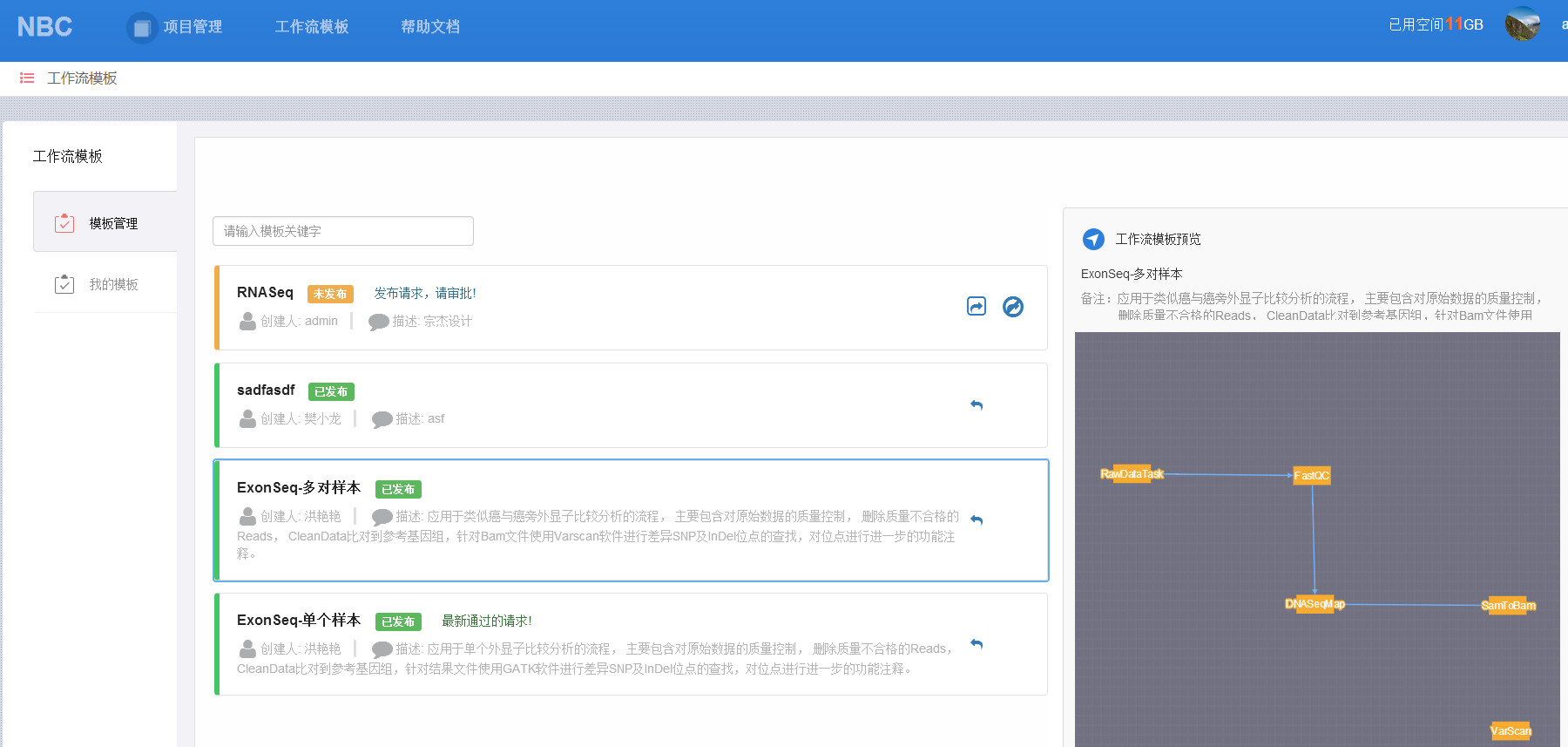Select 我的模板 in the sidebar
1568x747 pixels.
tap(113, 284)
